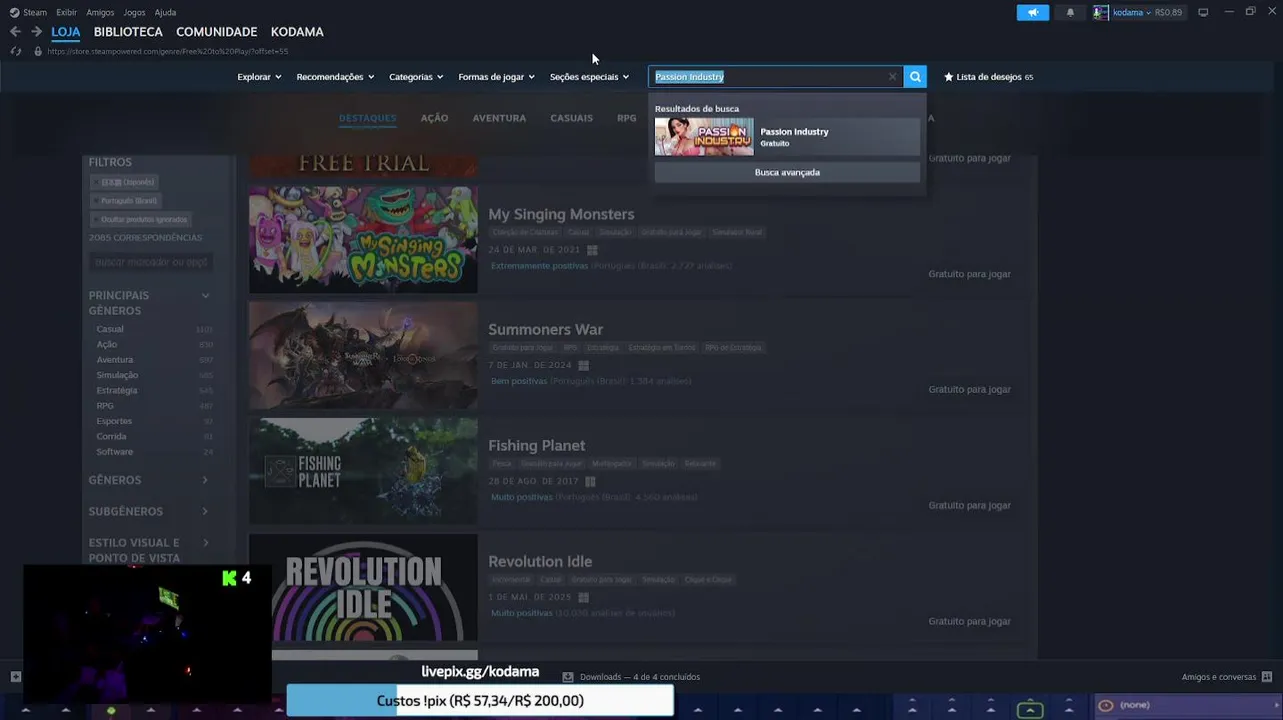Click the Windows platform icon for Fishing Planet
The width and height of the screenshot is (1283, 720).
pyautogui.click(x=590, y=482)
